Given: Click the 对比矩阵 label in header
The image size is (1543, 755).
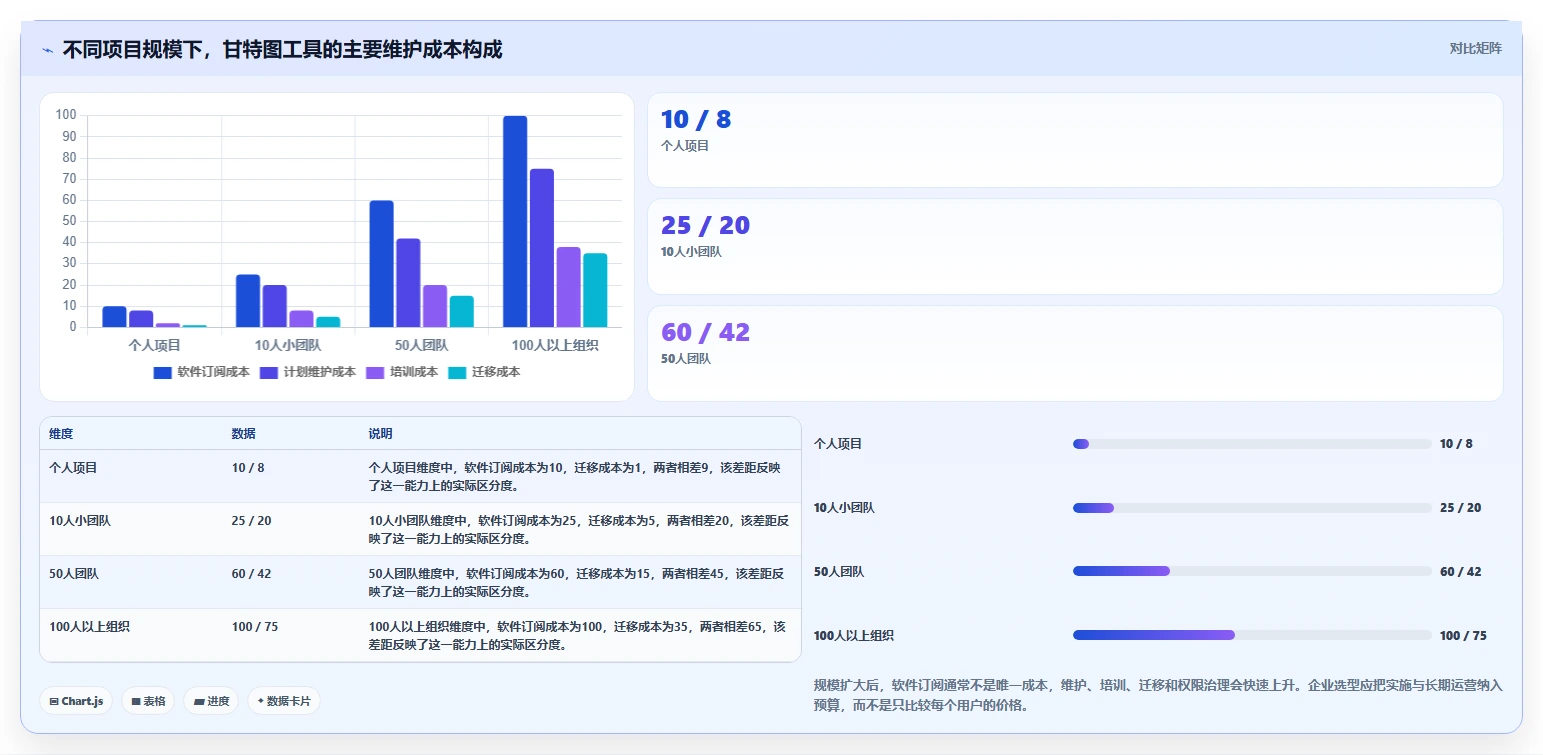Looking at the screenshot, I should pos(1475,48).
